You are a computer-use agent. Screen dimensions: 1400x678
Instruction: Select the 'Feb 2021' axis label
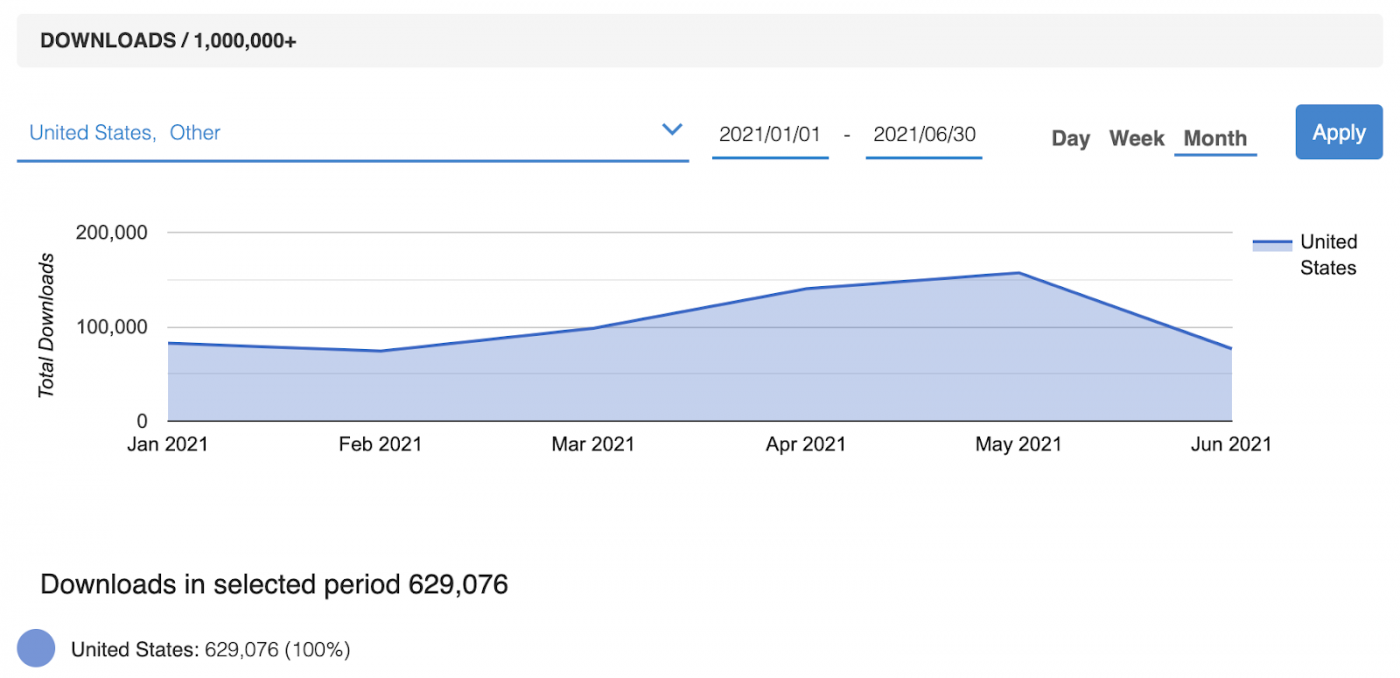[380, 444]
